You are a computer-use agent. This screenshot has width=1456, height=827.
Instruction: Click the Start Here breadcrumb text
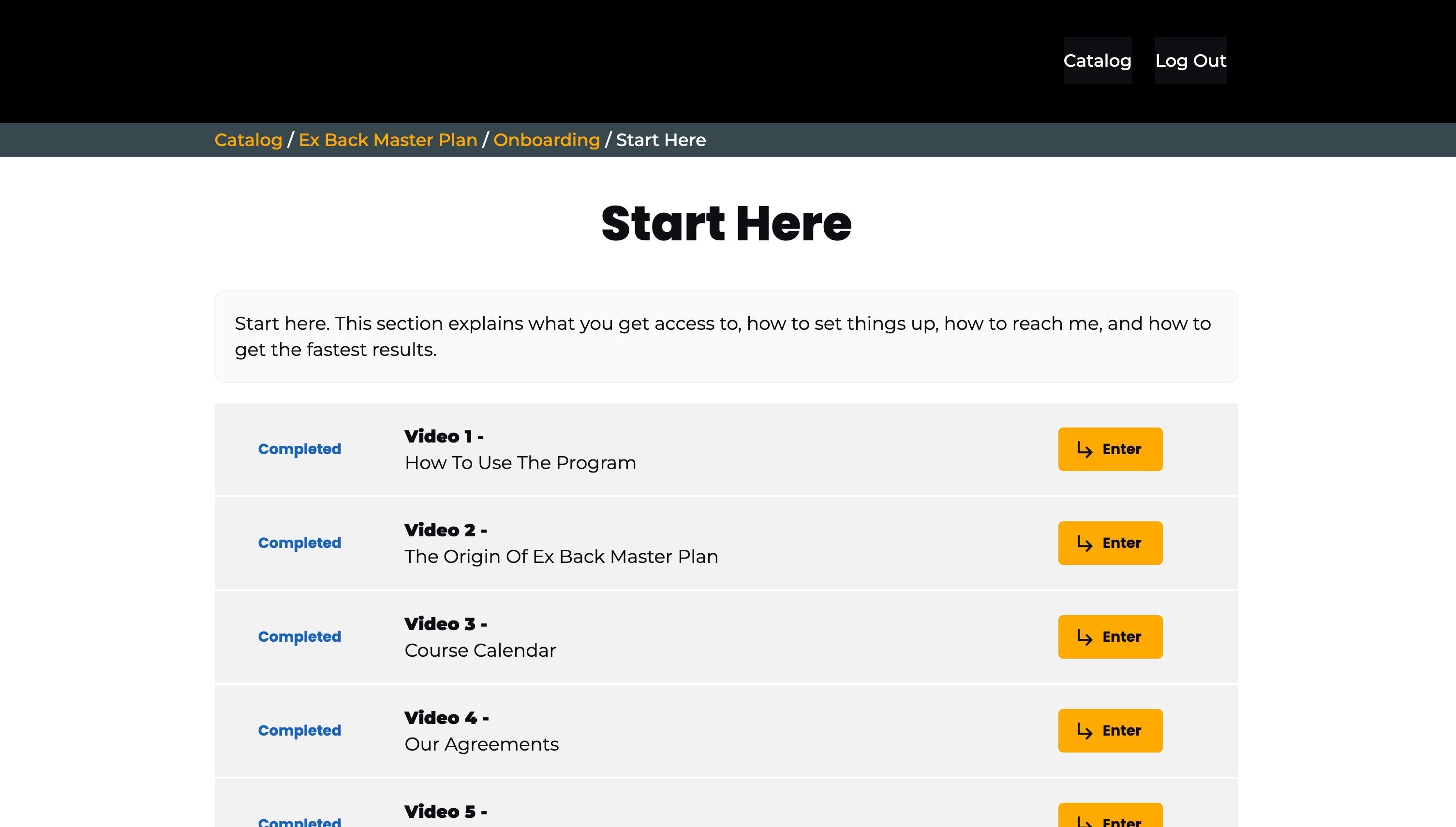click(661, 140)
